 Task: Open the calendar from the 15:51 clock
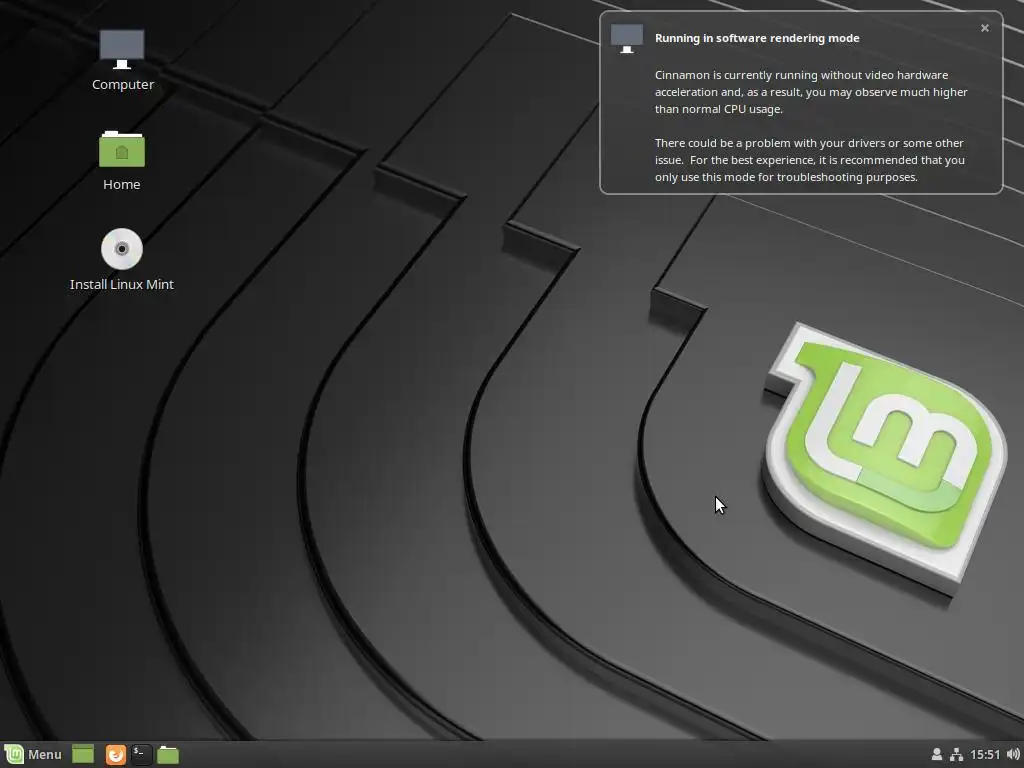pos(985,754)
